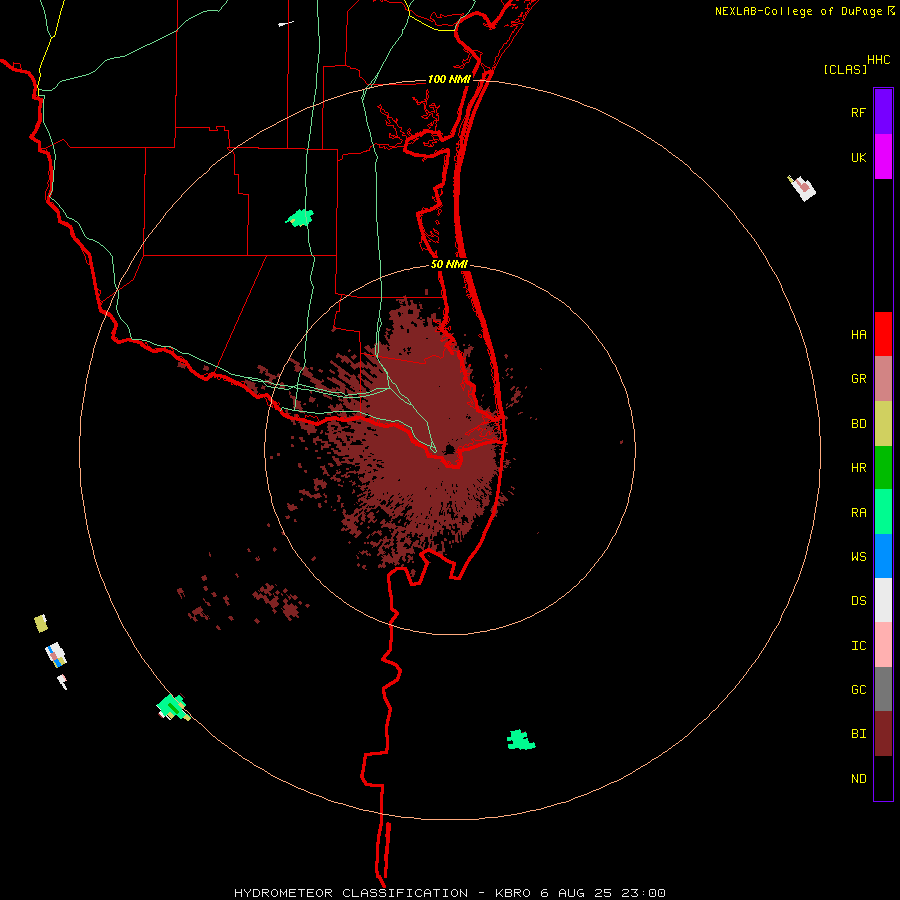Click the green rain echo offshore to the southeast
Viewport: 900px width, 900px height.
[521, 740]
